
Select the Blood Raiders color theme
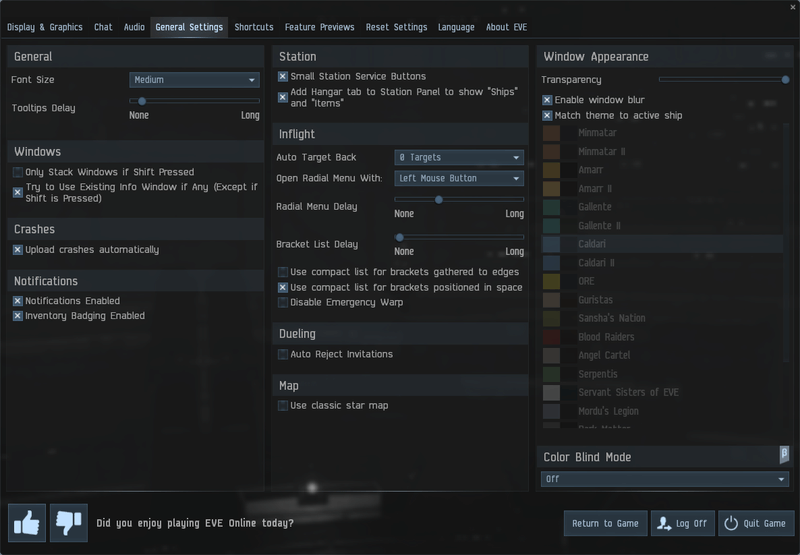click(662, 337)
